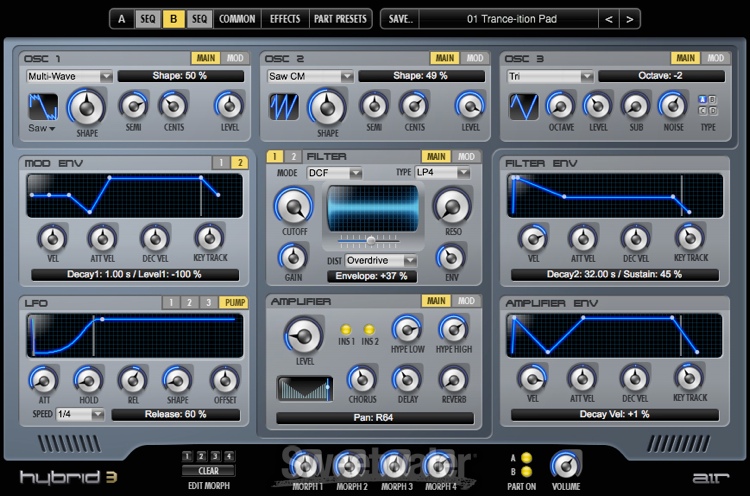Select Mod Env 1 tab
This screenshot has height=496, width=750.
[x=221, y=163]
